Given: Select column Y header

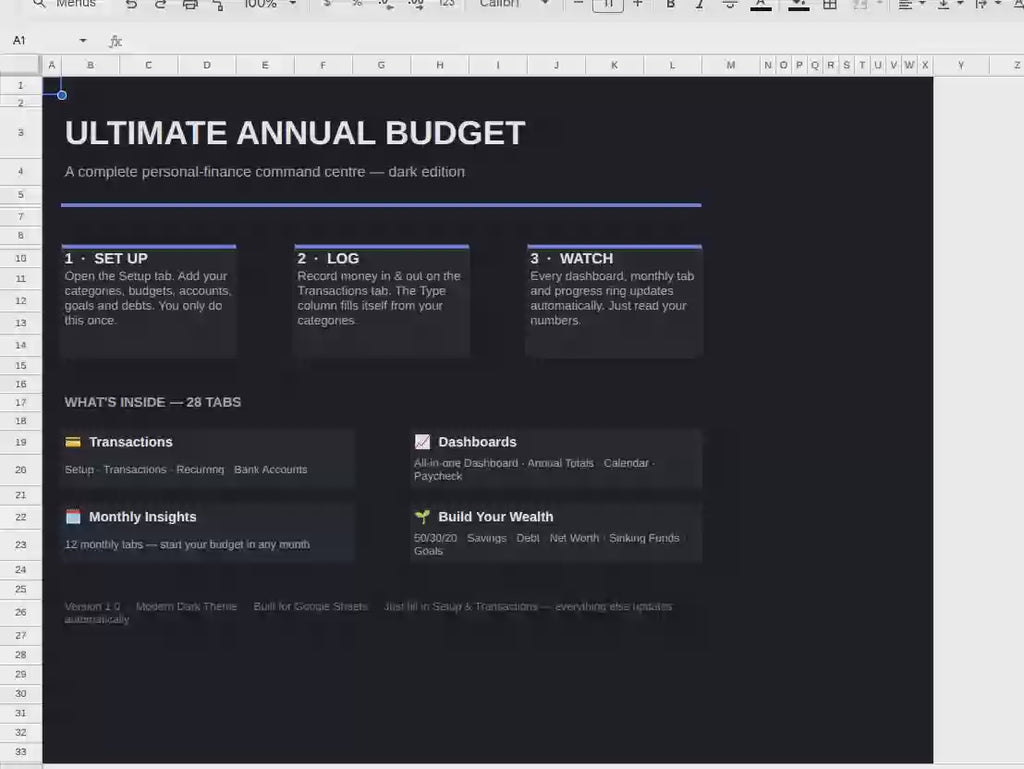Looking at the screenshot, I should pos(961,65).
